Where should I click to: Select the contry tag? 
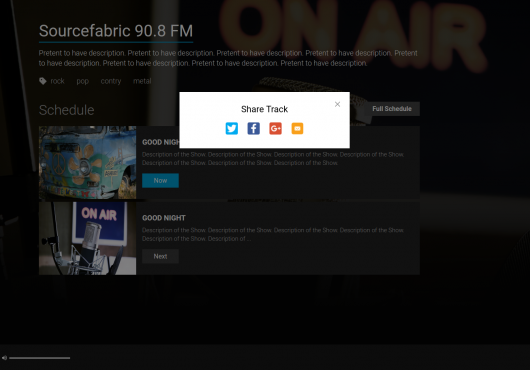111,81
